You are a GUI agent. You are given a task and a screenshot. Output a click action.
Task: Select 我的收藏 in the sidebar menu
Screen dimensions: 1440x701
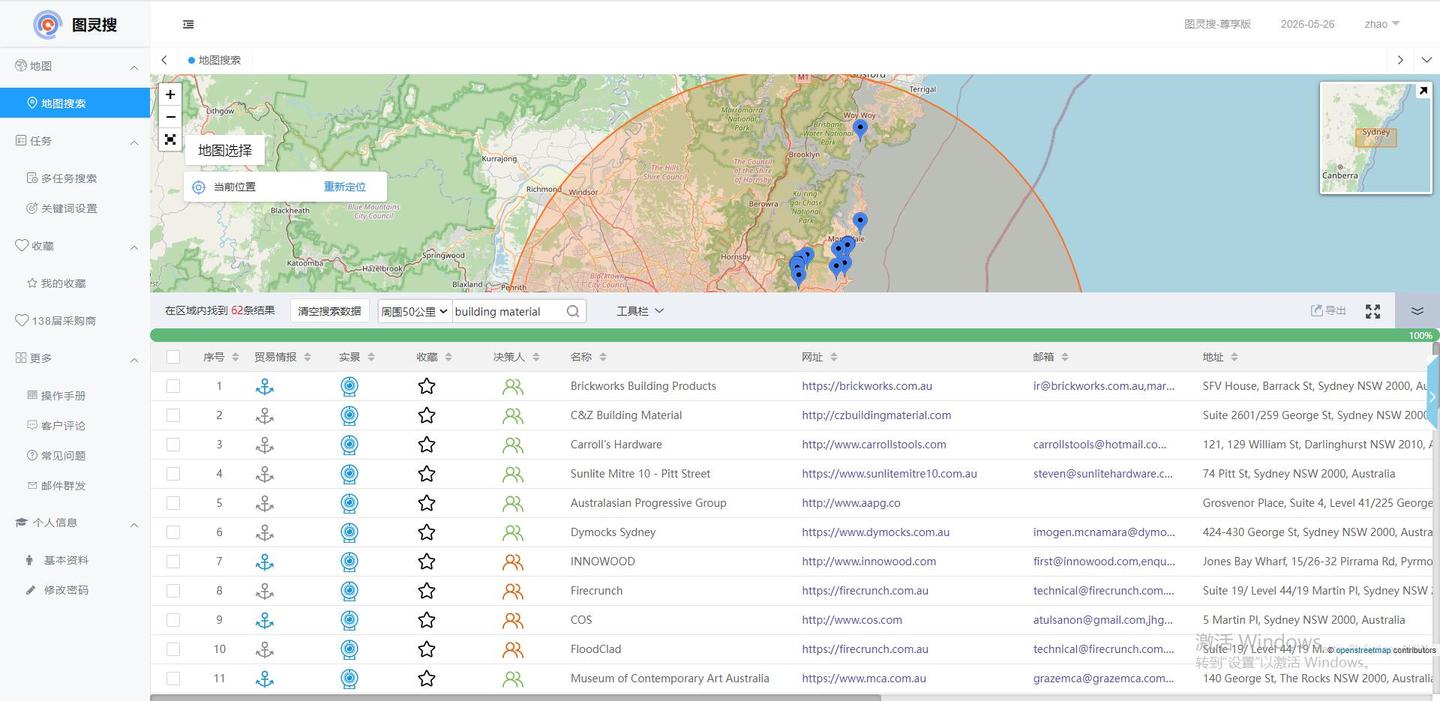tap(63, 283)
